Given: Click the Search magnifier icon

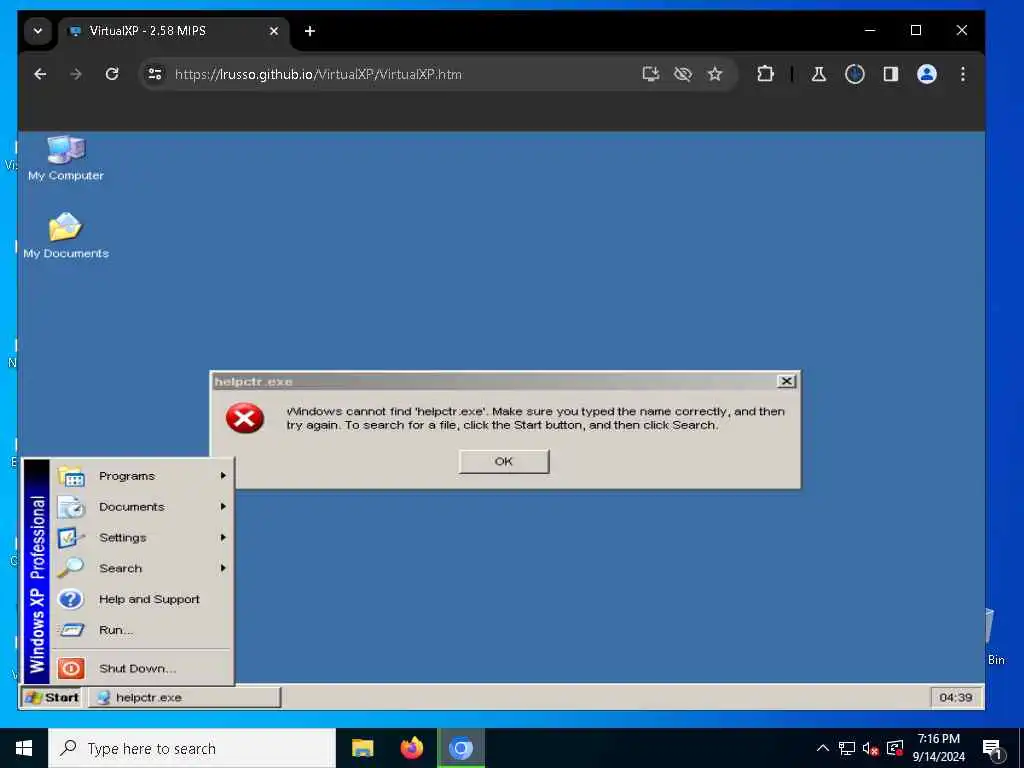Looking at the screenshot, I should pos(71,568).
